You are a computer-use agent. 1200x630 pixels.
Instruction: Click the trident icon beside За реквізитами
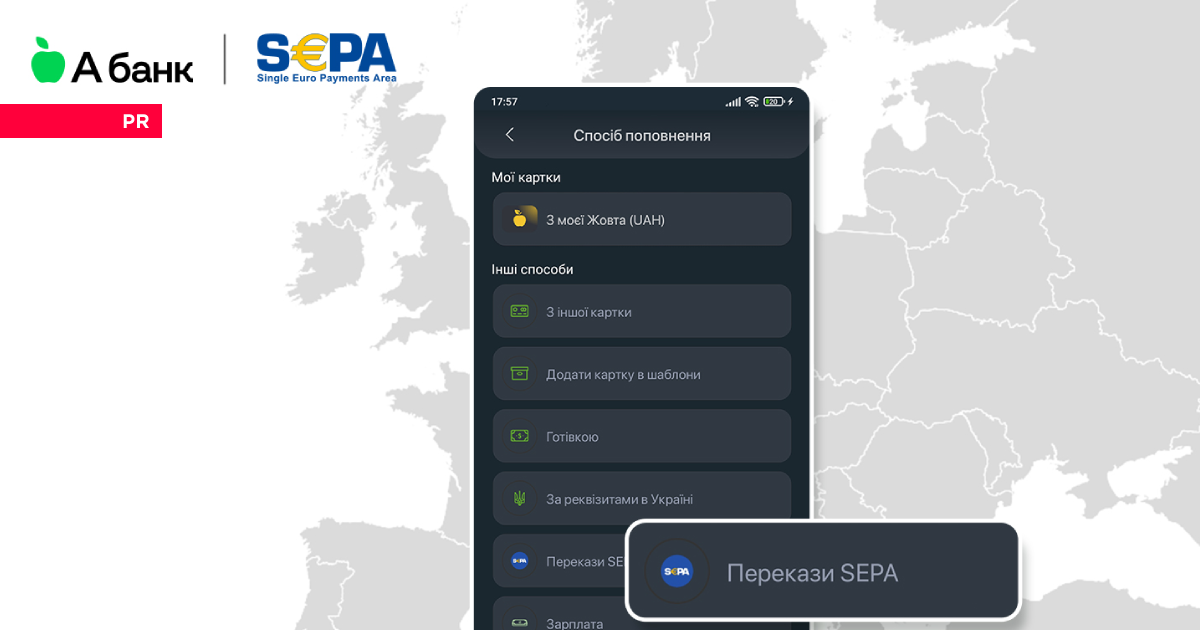point(519,498)
